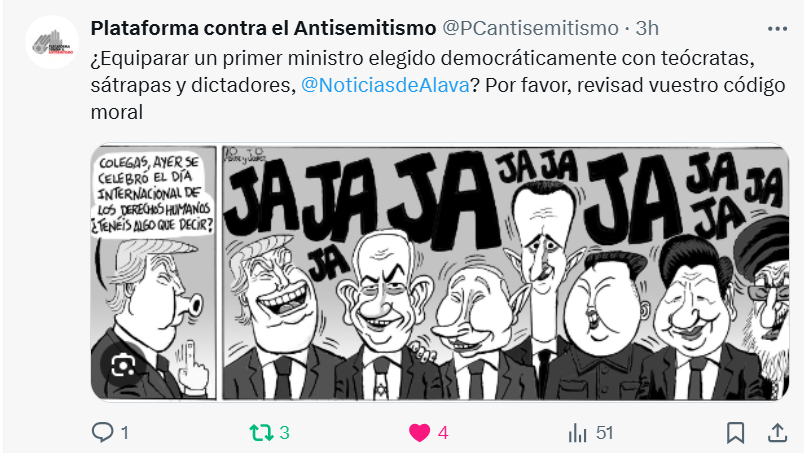Image resolution: width=804 pixels, height=453 pixels.
Task: Open the view analytics bar-chart icon
Action: coord(577,433)
